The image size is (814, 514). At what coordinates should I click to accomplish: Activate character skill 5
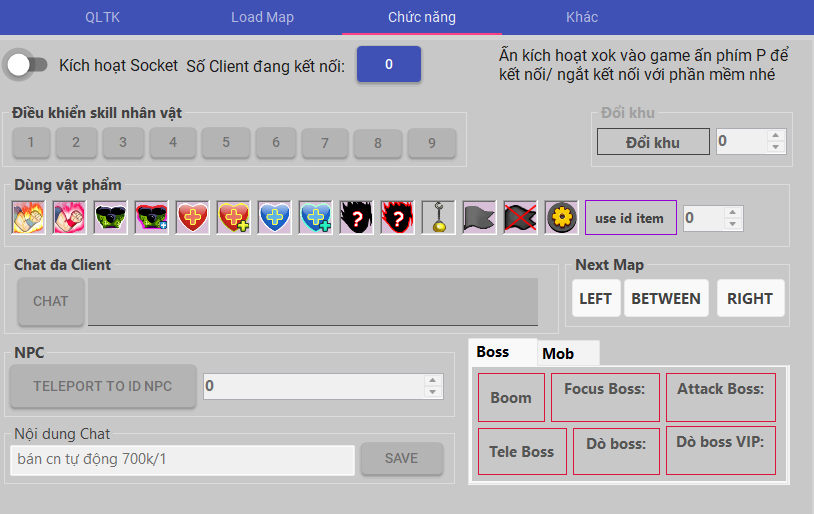point(226,142)
